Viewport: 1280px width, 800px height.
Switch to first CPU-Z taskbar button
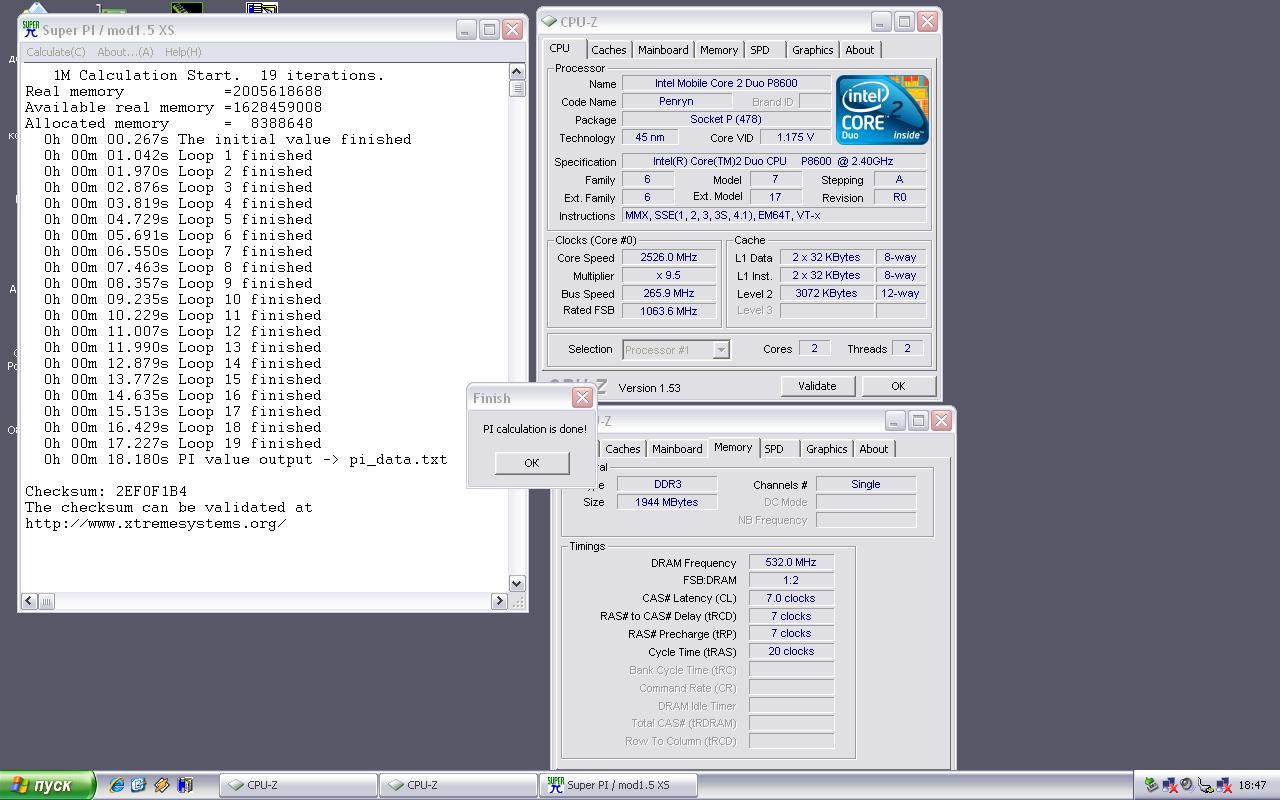tap(298, 785)
